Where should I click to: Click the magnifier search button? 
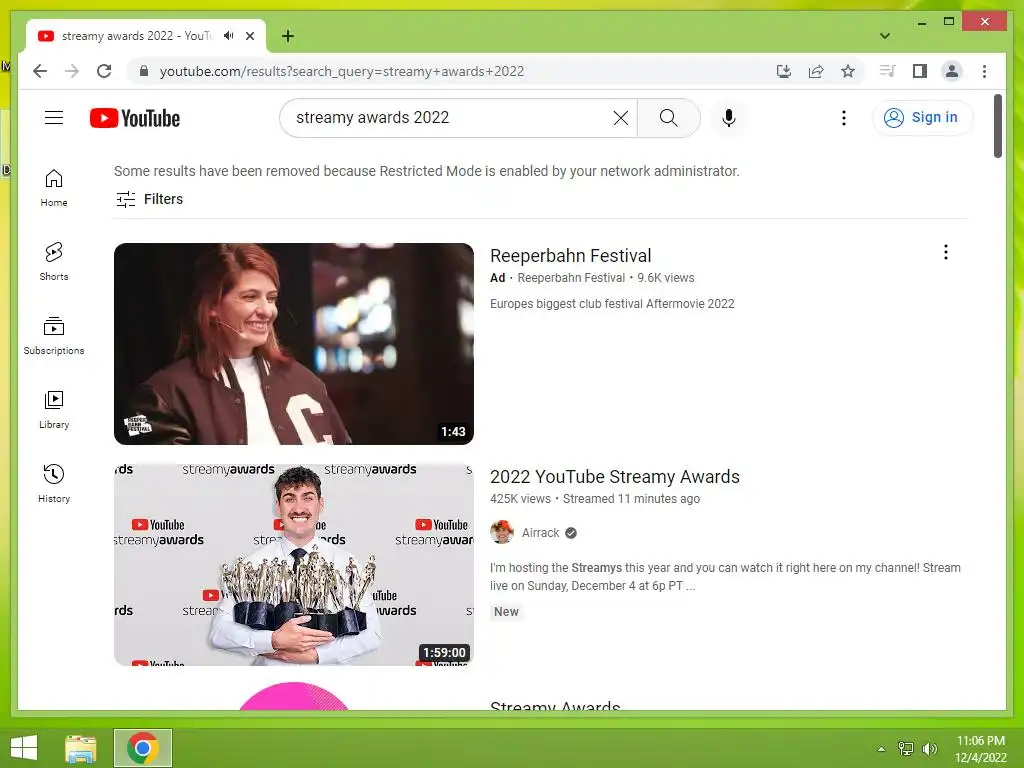click(x=668, y=118)
